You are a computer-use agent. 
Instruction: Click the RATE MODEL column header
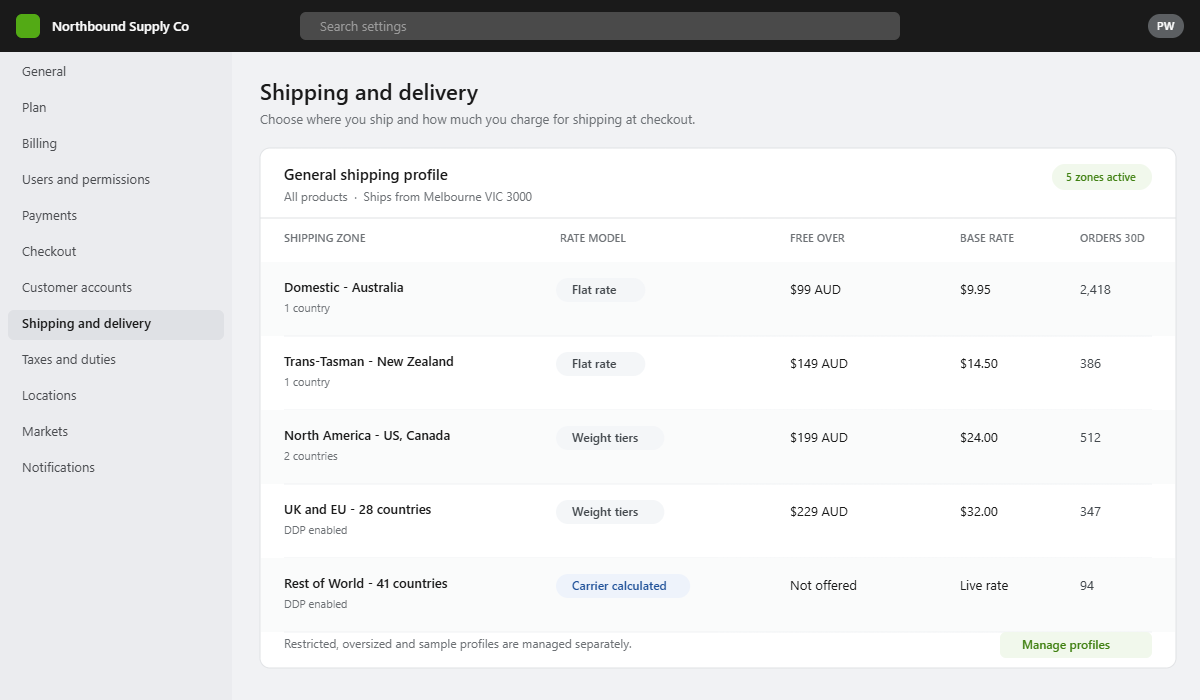coord(593,238)
